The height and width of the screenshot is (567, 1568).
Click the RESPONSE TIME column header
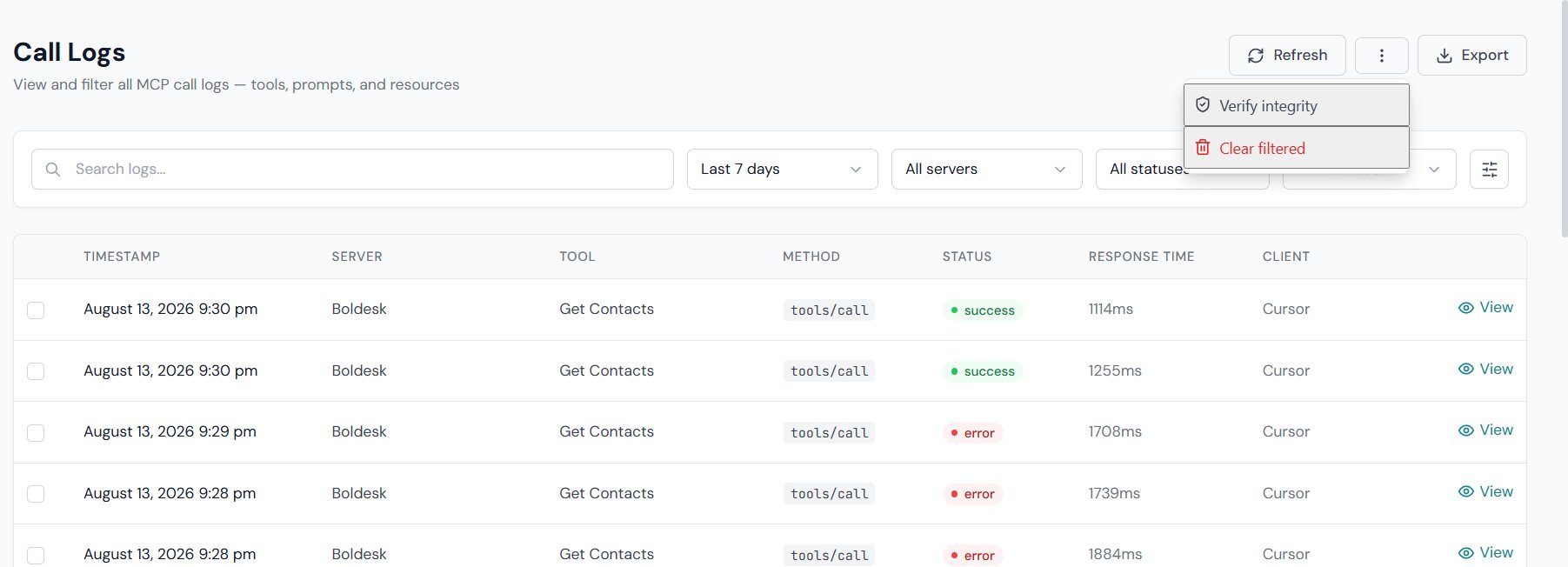(1141, 257)
